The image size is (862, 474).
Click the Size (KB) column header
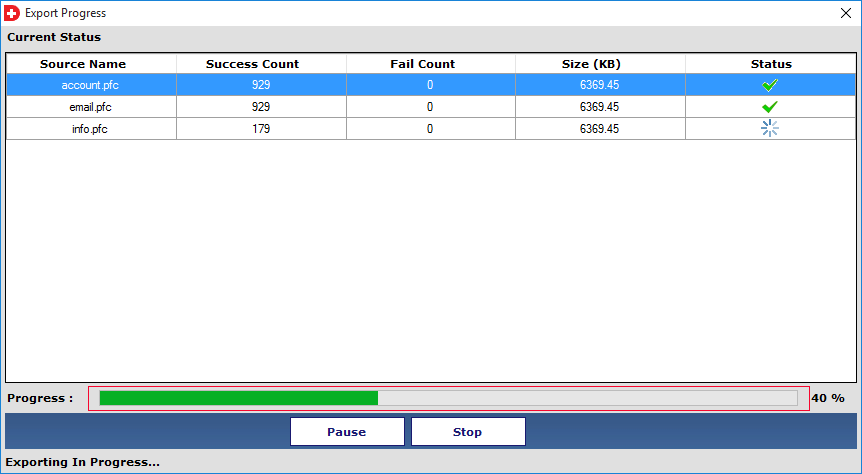coord(591,64)
